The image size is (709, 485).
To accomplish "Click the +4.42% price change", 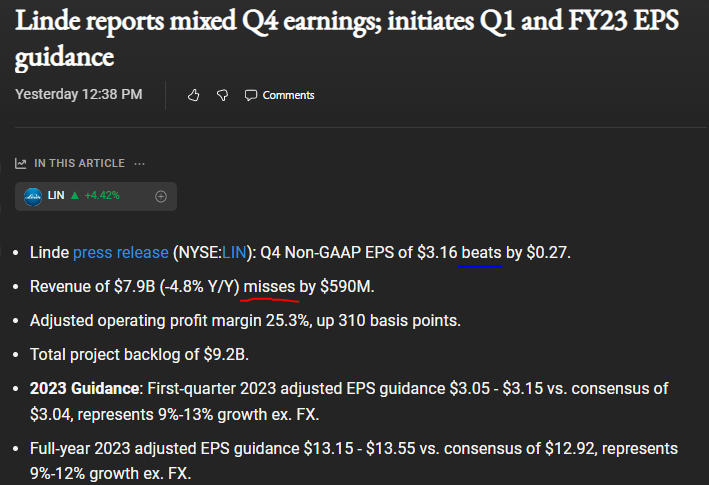I will point(102,196).
